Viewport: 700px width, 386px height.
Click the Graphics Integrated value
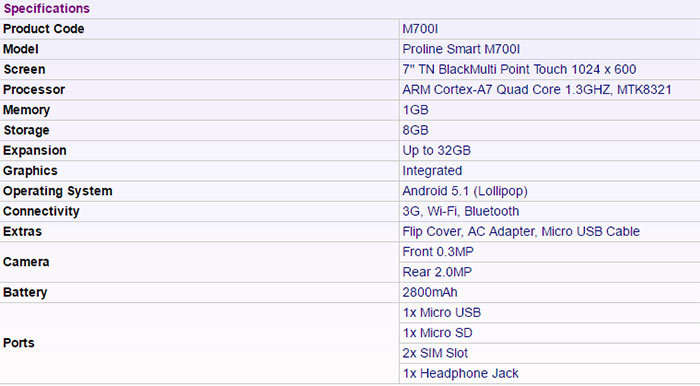[432, 171]
